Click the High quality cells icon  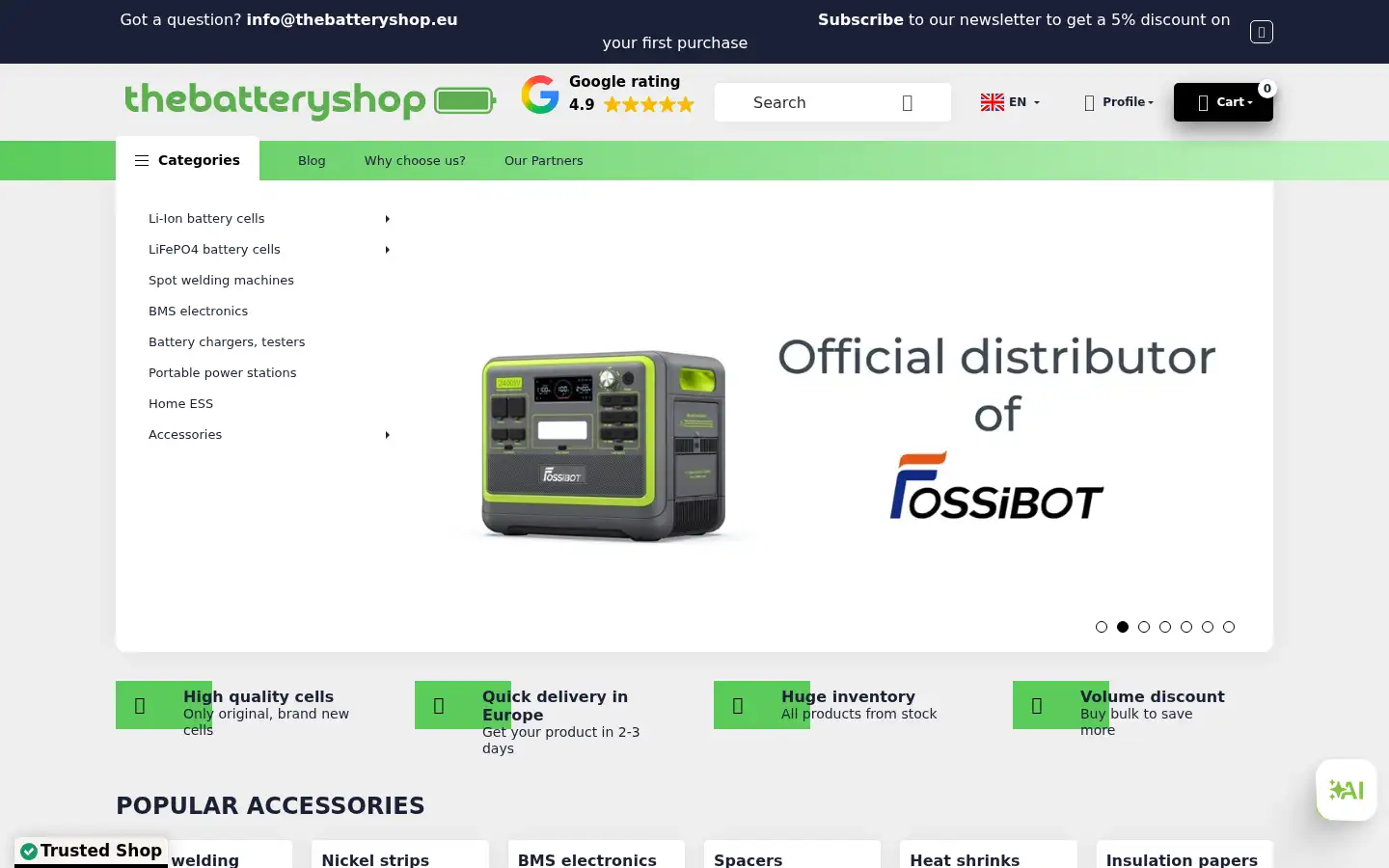(140, 705)
